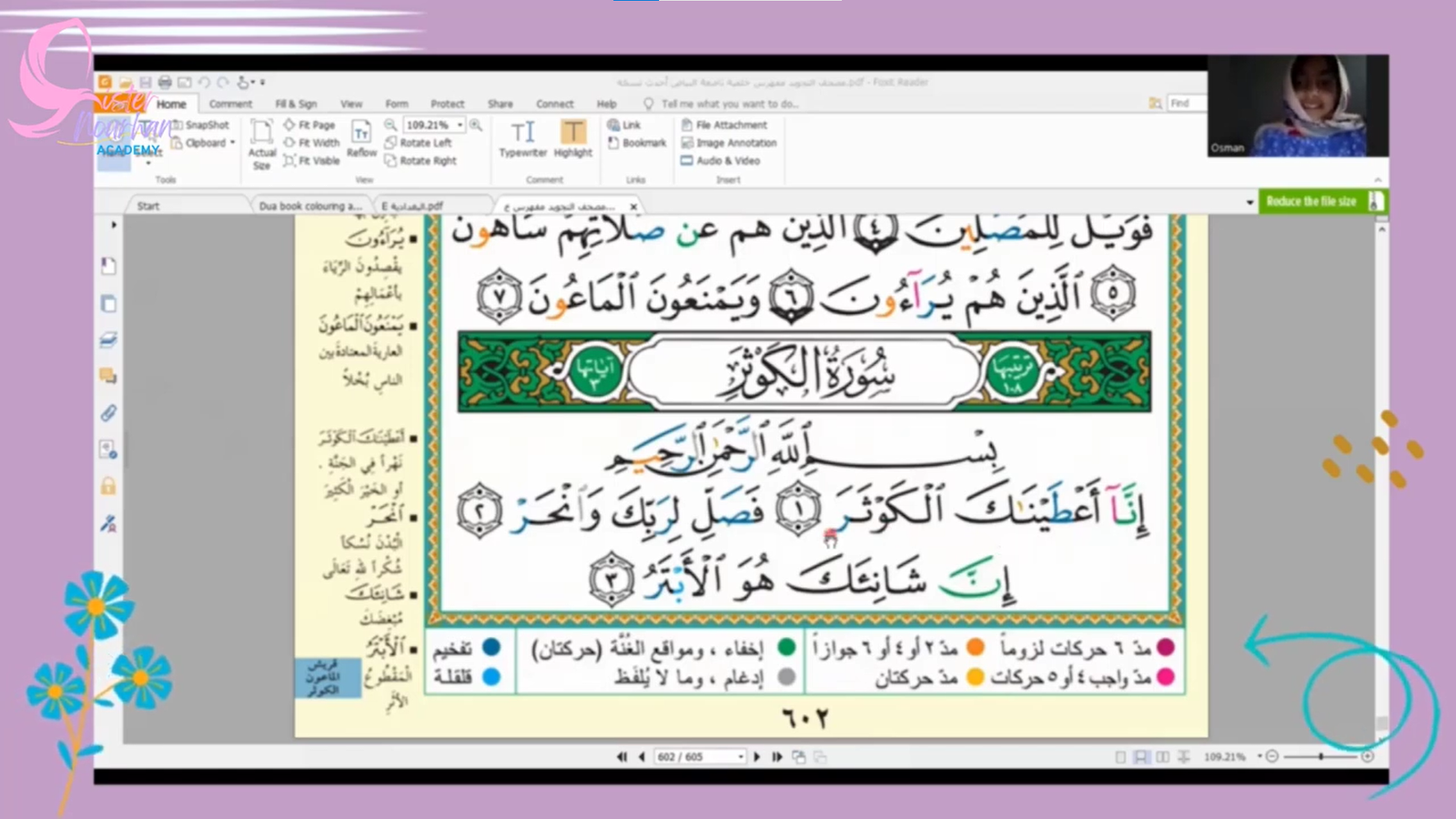Open the View ribbon tab

(351, 104)
